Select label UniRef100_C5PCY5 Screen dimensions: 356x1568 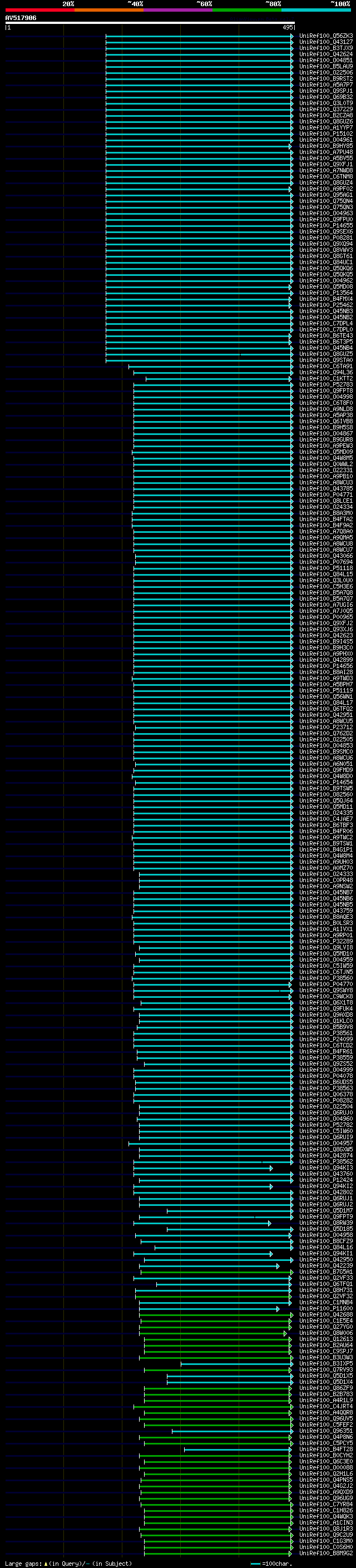tap(325, 1443)
